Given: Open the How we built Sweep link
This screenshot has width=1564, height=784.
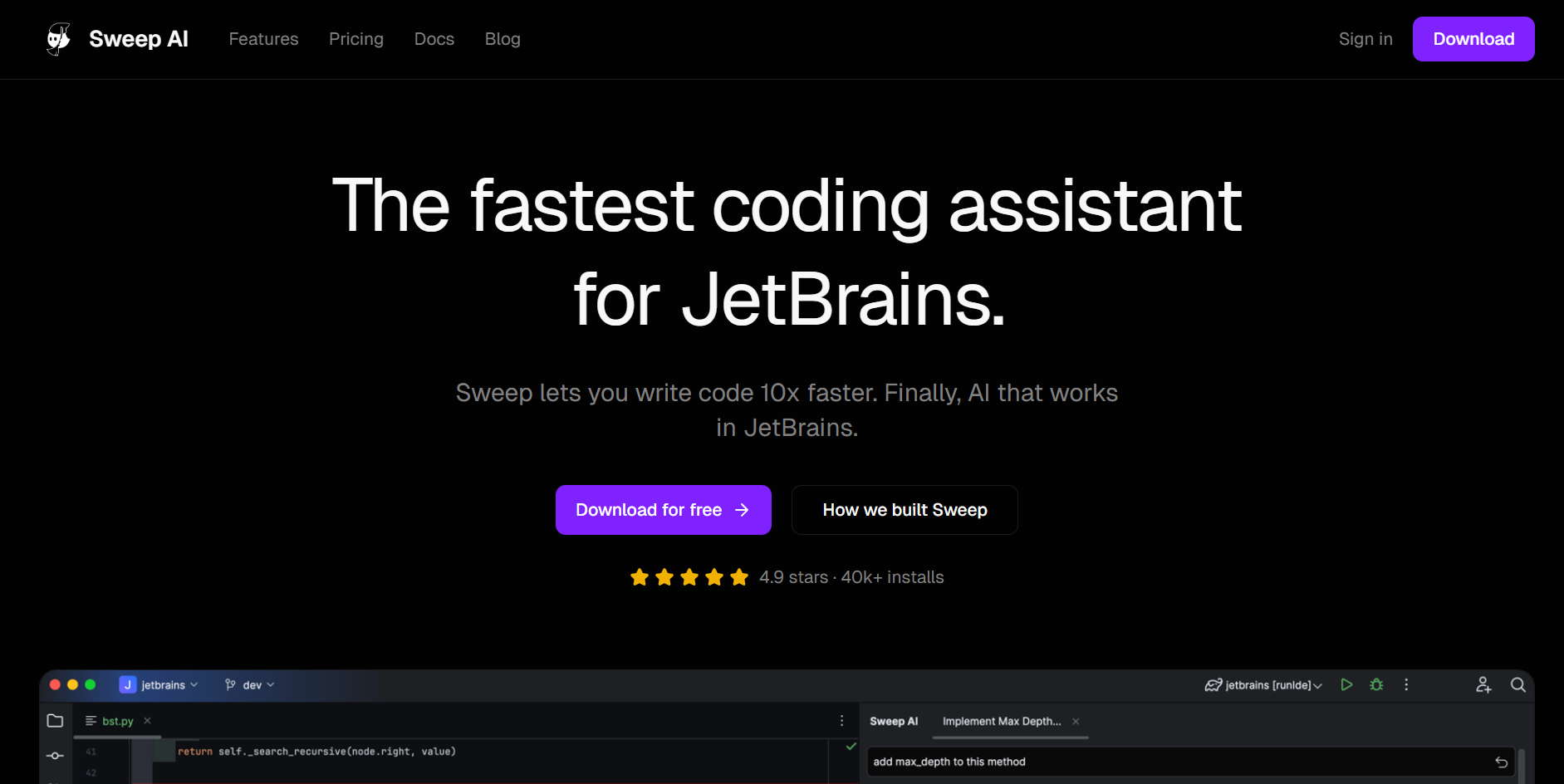Looking at the screenshot, I should pyautogui.click(x=904, y=510).
